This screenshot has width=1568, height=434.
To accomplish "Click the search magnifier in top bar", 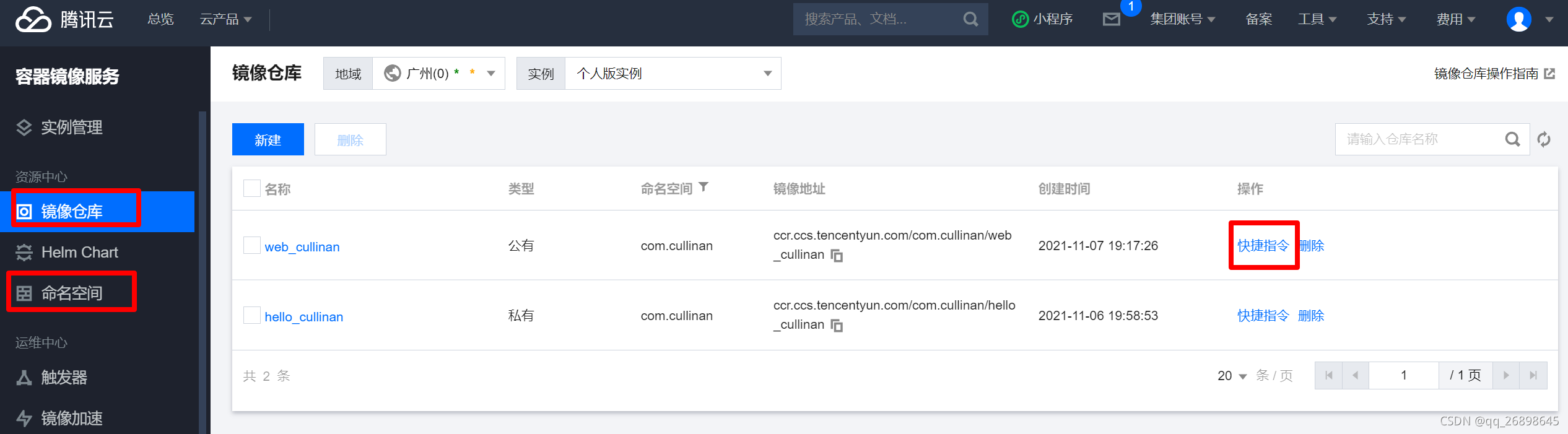I will click(970, 19).
